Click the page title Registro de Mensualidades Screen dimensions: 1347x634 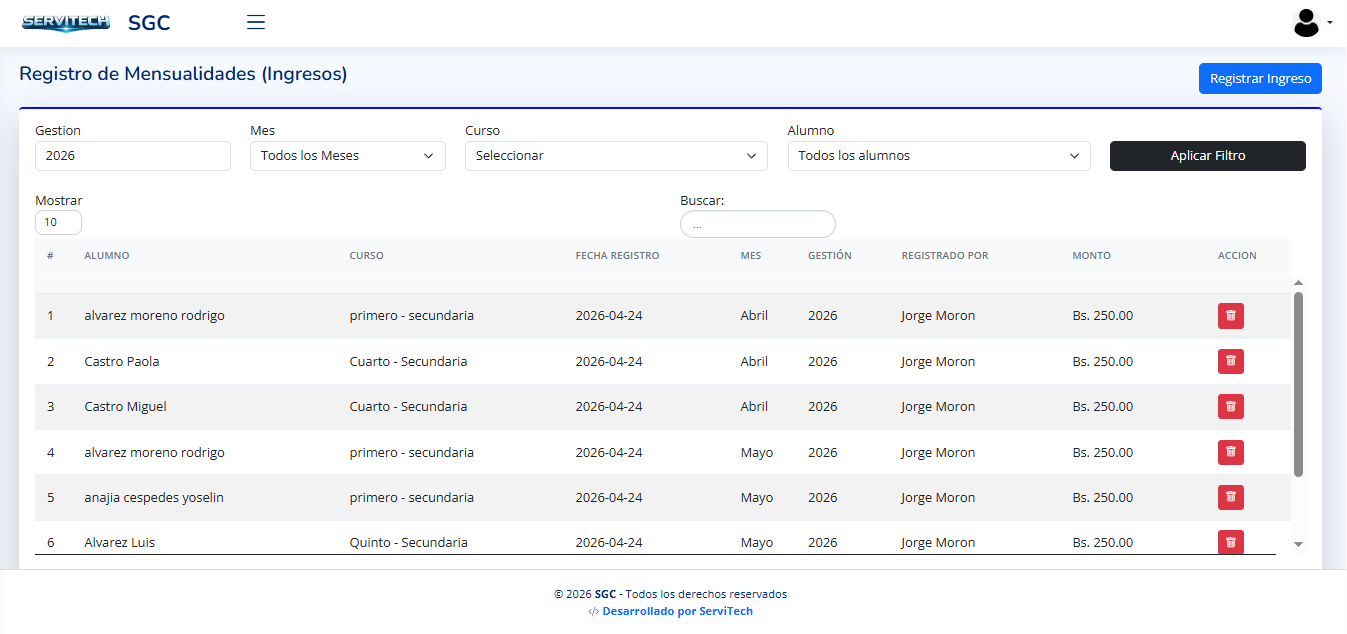tap(183, 74)
